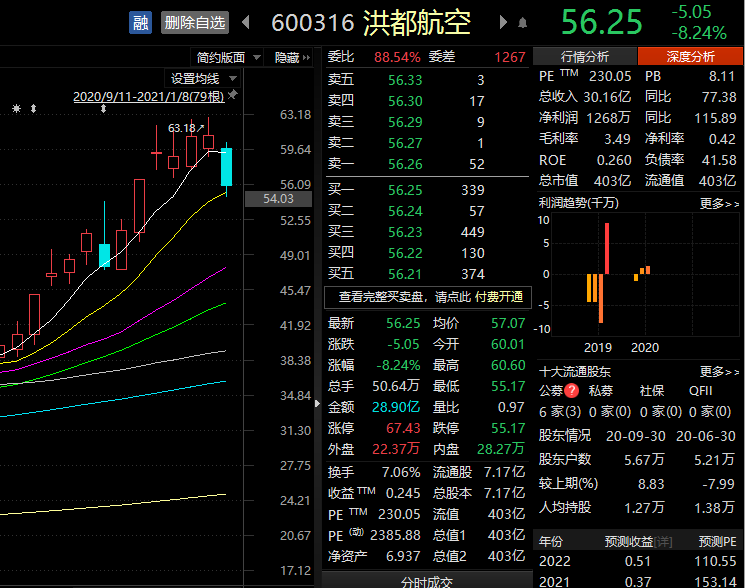Viewport: 745px width, 588px height.
Task: Click the 委差 1267 value
Action: (x=510, y=57)
